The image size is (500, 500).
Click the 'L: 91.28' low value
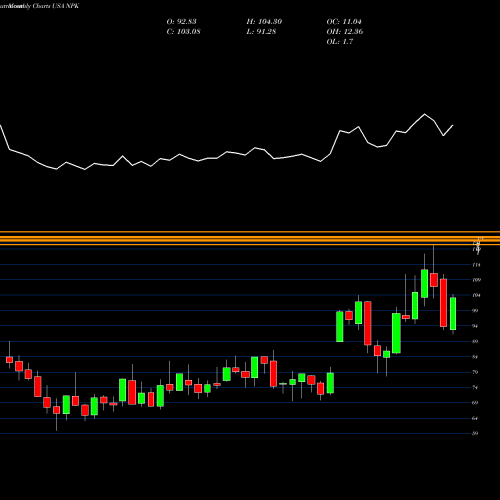click(x=261, y=32)
